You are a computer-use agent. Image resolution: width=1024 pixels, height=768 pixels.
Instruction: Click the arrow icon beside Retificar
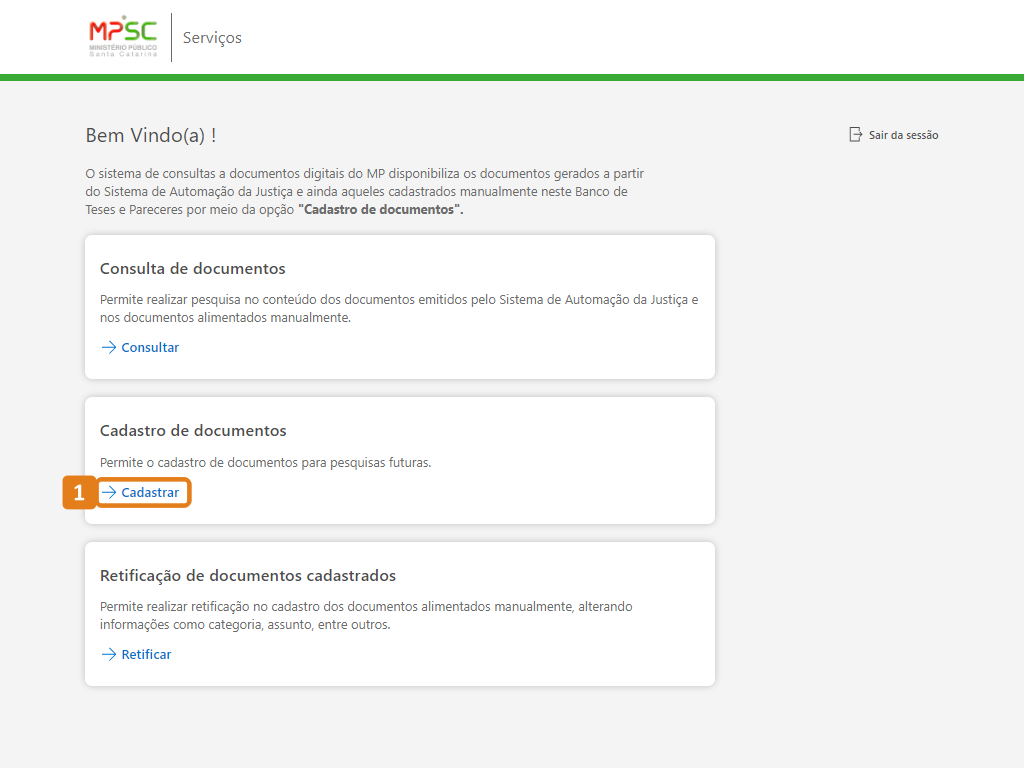pyautogui.click(x=109, y=655)
